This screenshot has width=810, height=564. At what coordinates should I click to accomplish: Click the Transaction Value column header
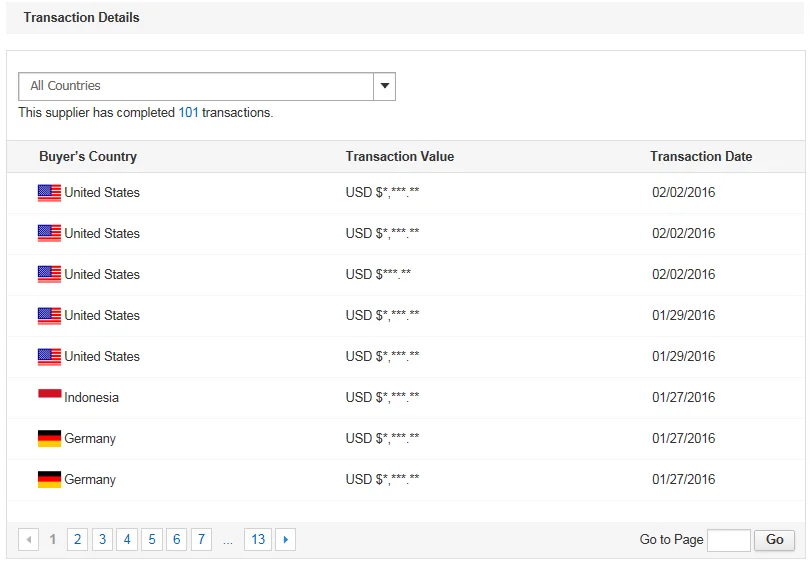(x=399, y=156)
